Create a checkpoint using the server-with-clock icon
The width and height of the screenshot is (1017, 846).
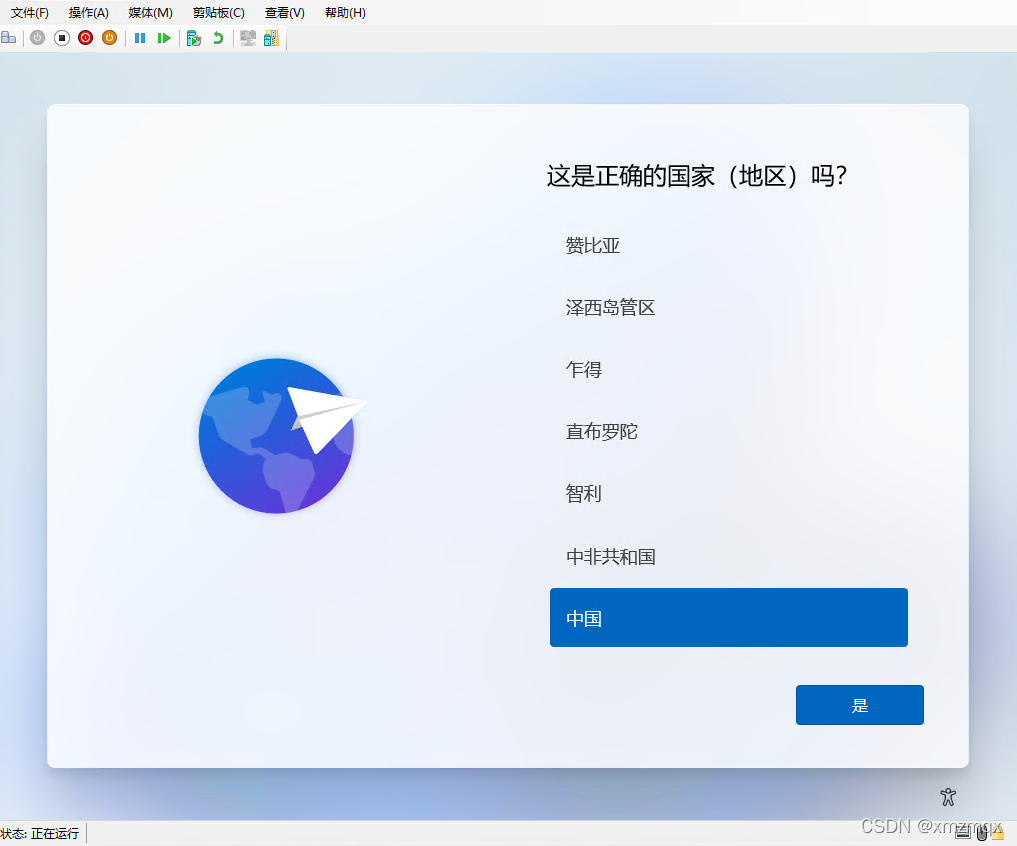click(193, 38)
